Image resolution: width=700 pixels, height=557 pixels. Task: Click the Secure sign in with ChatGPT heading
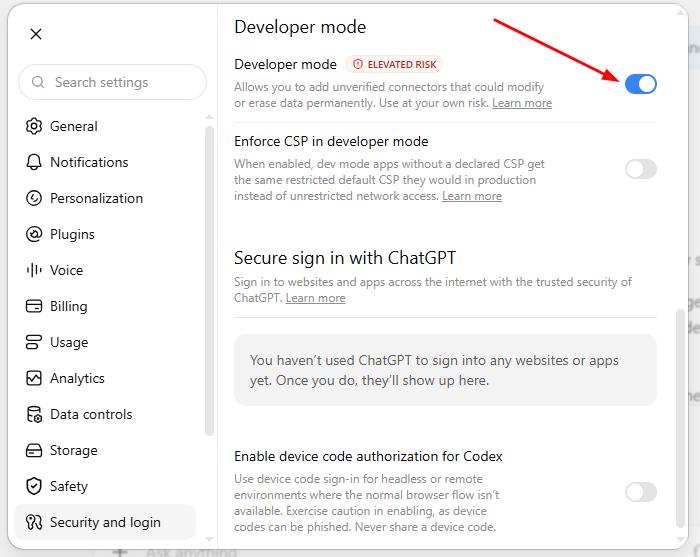click(345, 258)
